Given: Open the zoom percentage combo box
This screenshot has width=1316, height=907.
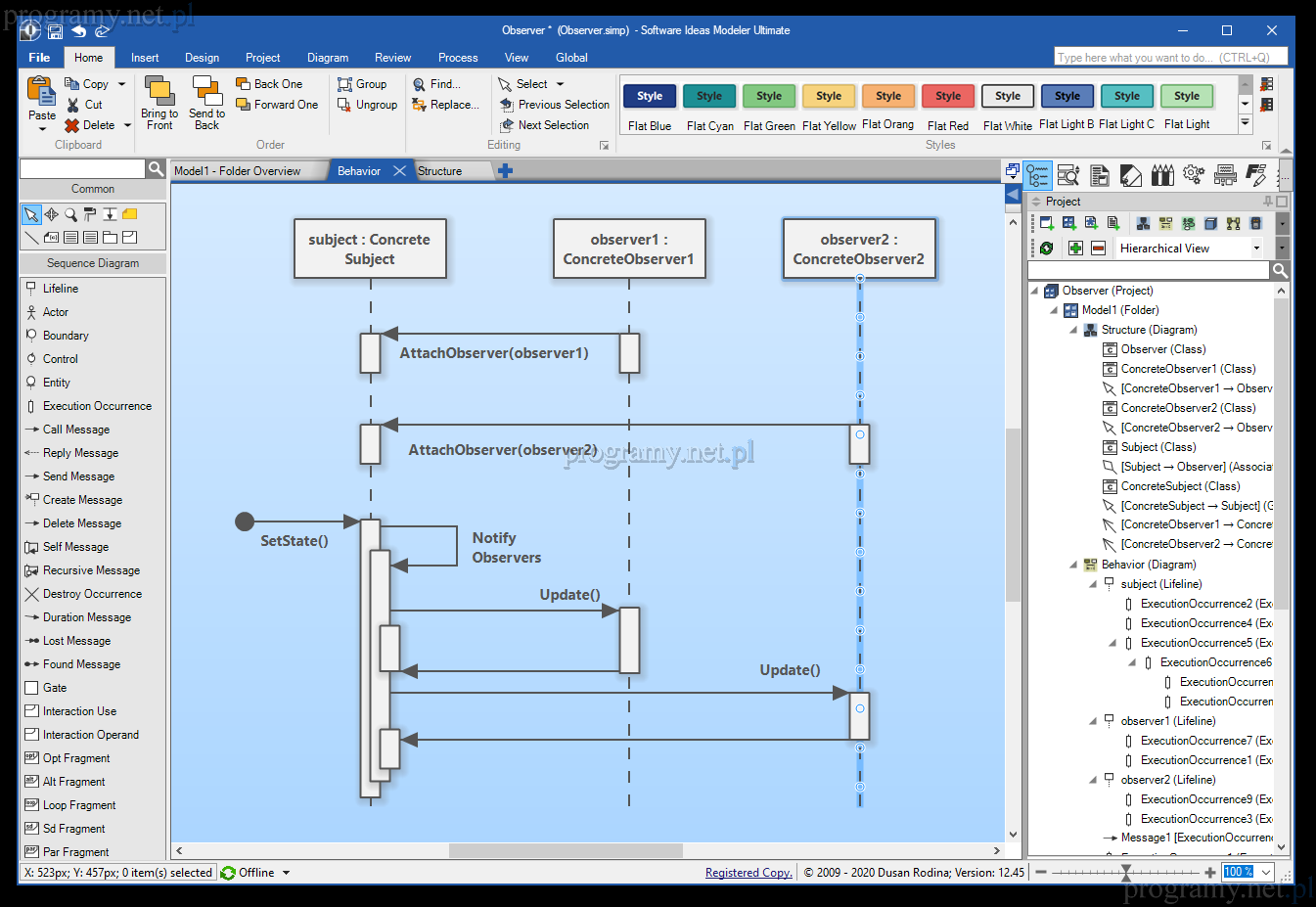Looking at the screenshot, I should (1266, 872).
